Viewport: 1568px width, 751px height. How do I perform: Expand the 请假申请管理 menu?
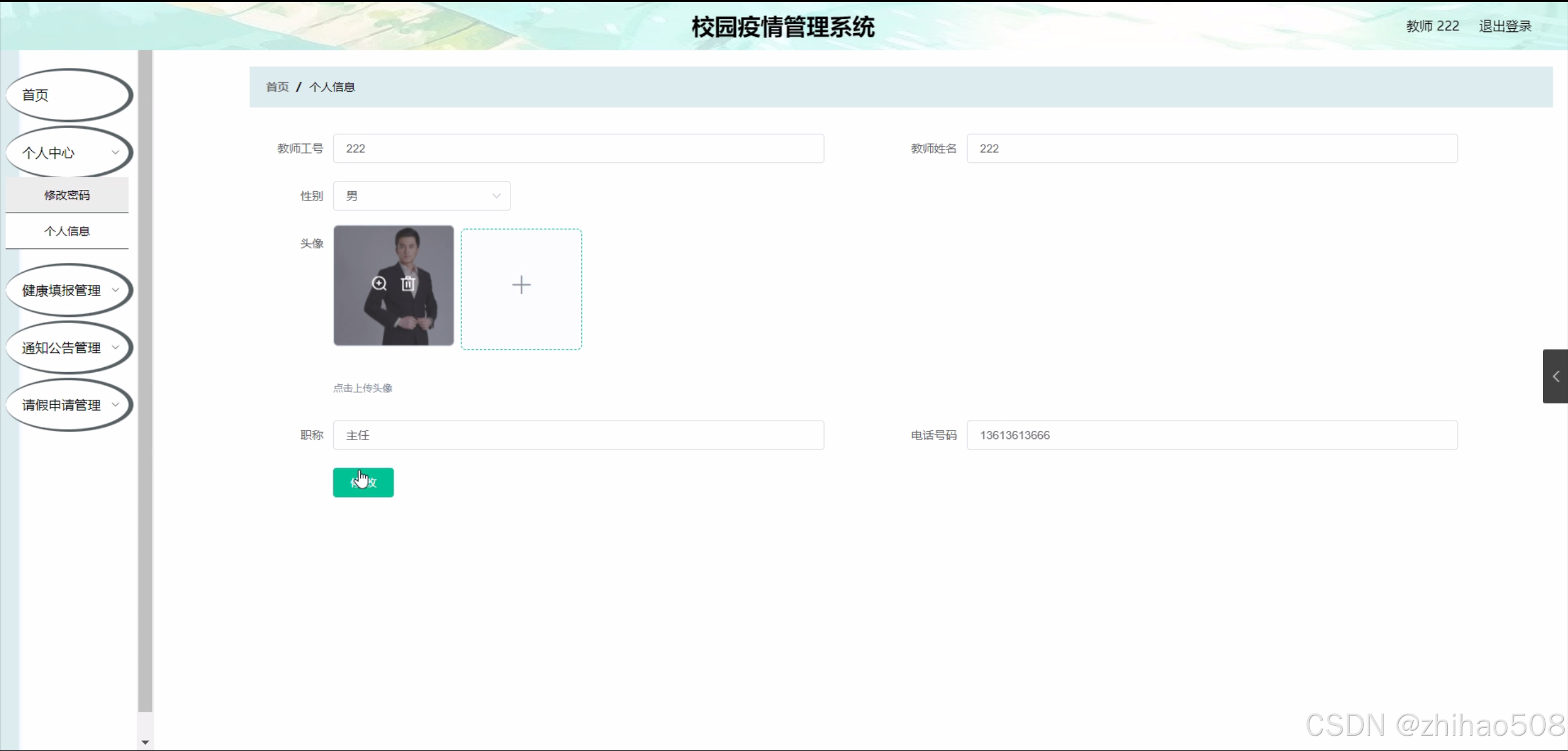pos(69,405)
